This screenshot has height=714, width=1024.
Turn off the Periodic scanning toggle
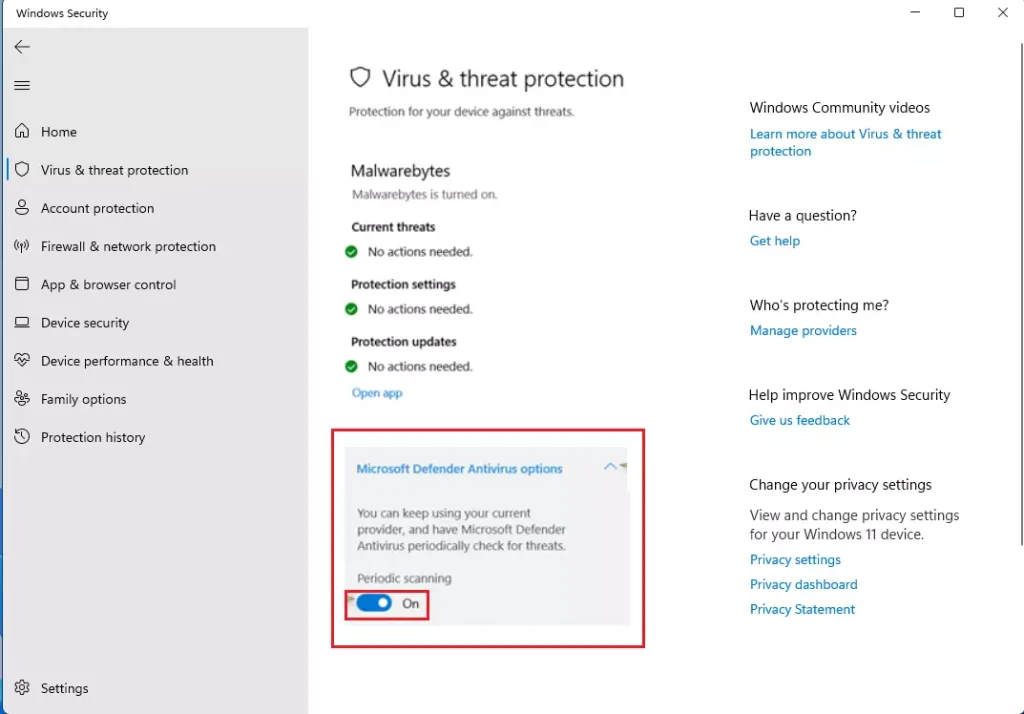[374, 603]
